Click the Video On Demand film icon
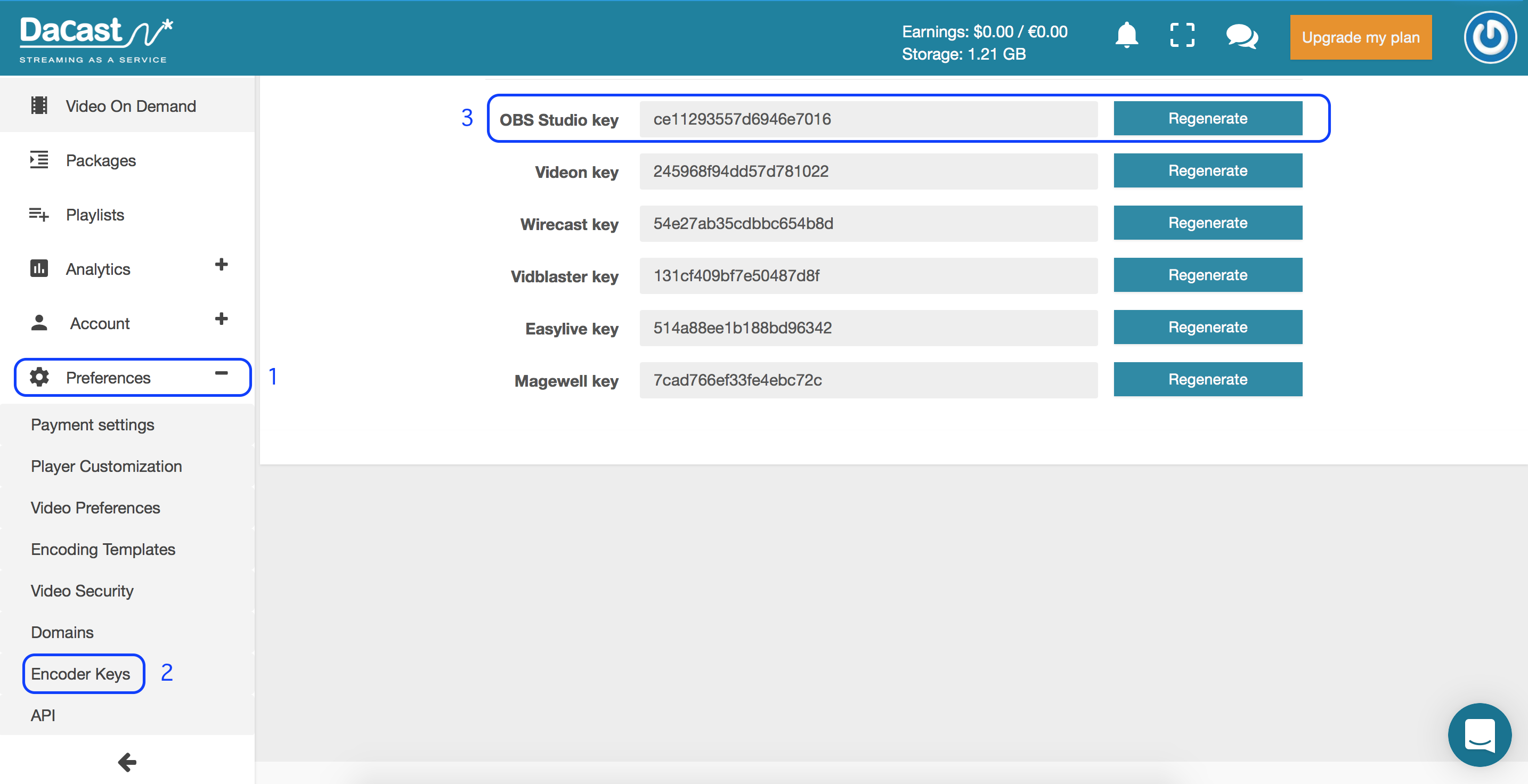Screen dimensions: 1528x784 point(39,105)
